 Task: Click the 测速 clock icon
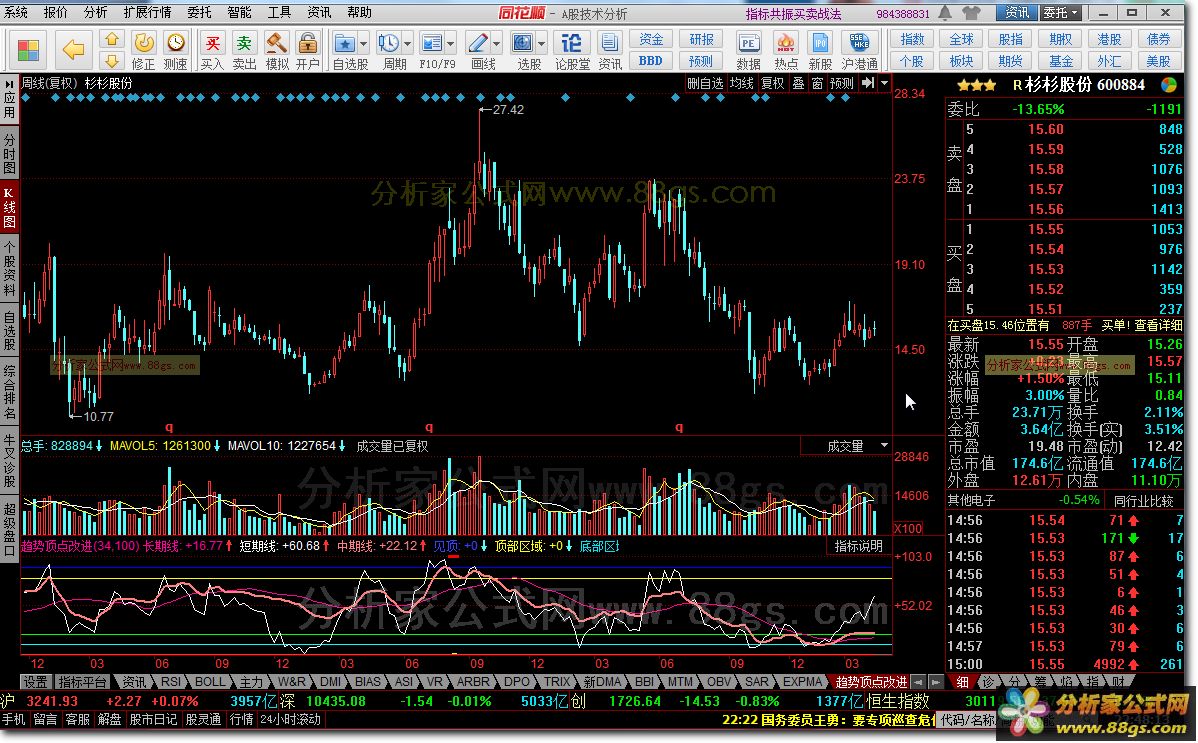pyautogui.click(x=176, y=43)
